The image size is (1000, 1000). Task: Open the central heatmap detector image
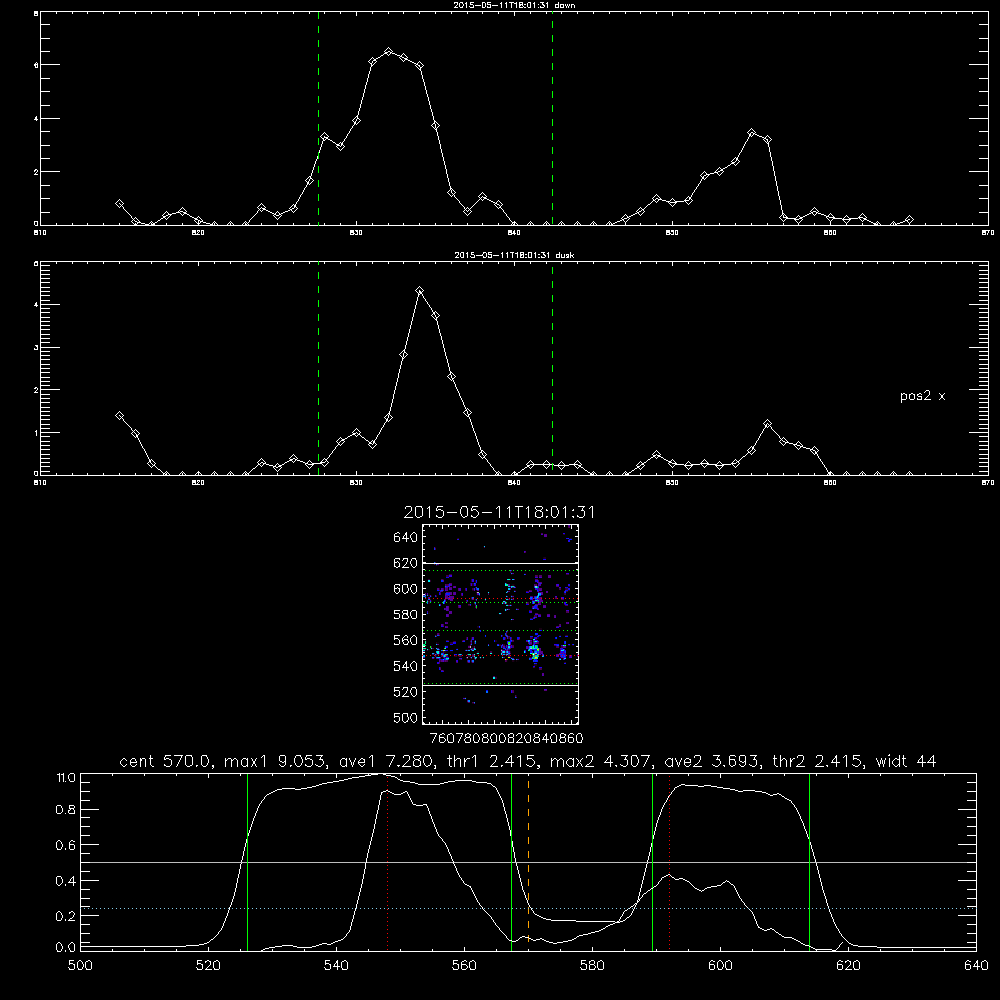pyautogui.click(x=500, y=624)
